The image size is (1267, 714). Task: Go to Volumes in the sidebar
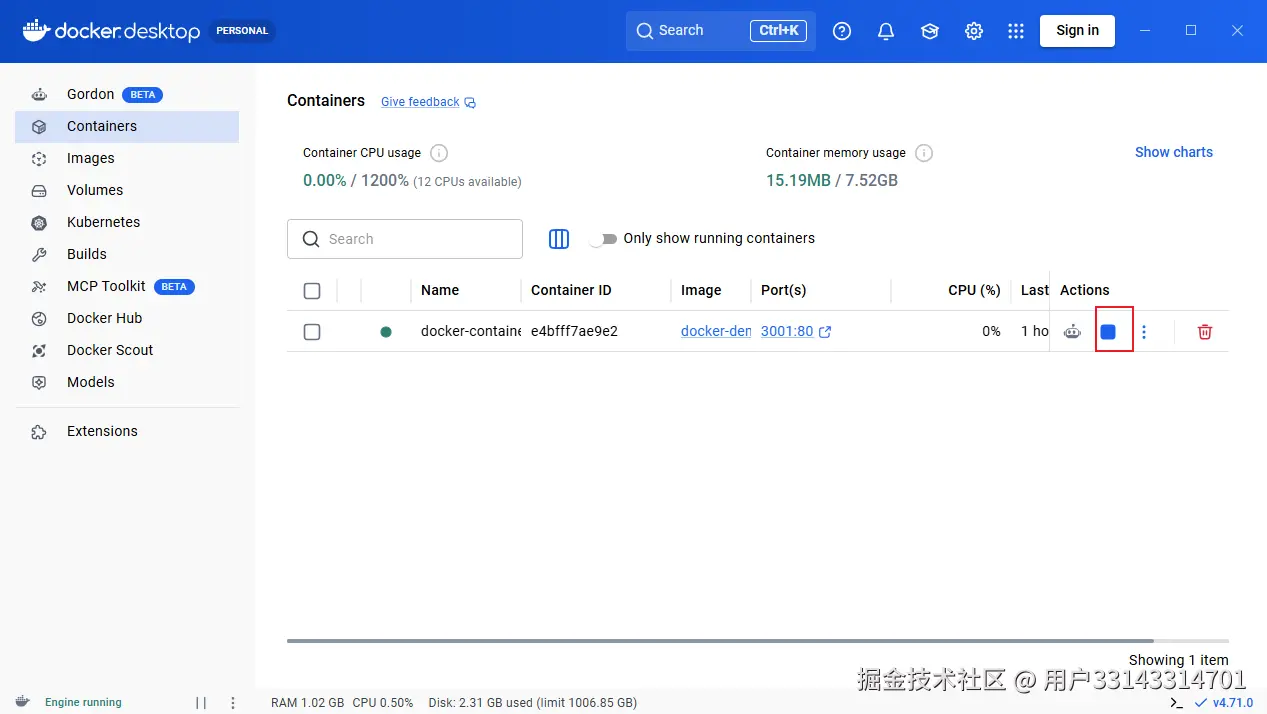click(127, 190)
